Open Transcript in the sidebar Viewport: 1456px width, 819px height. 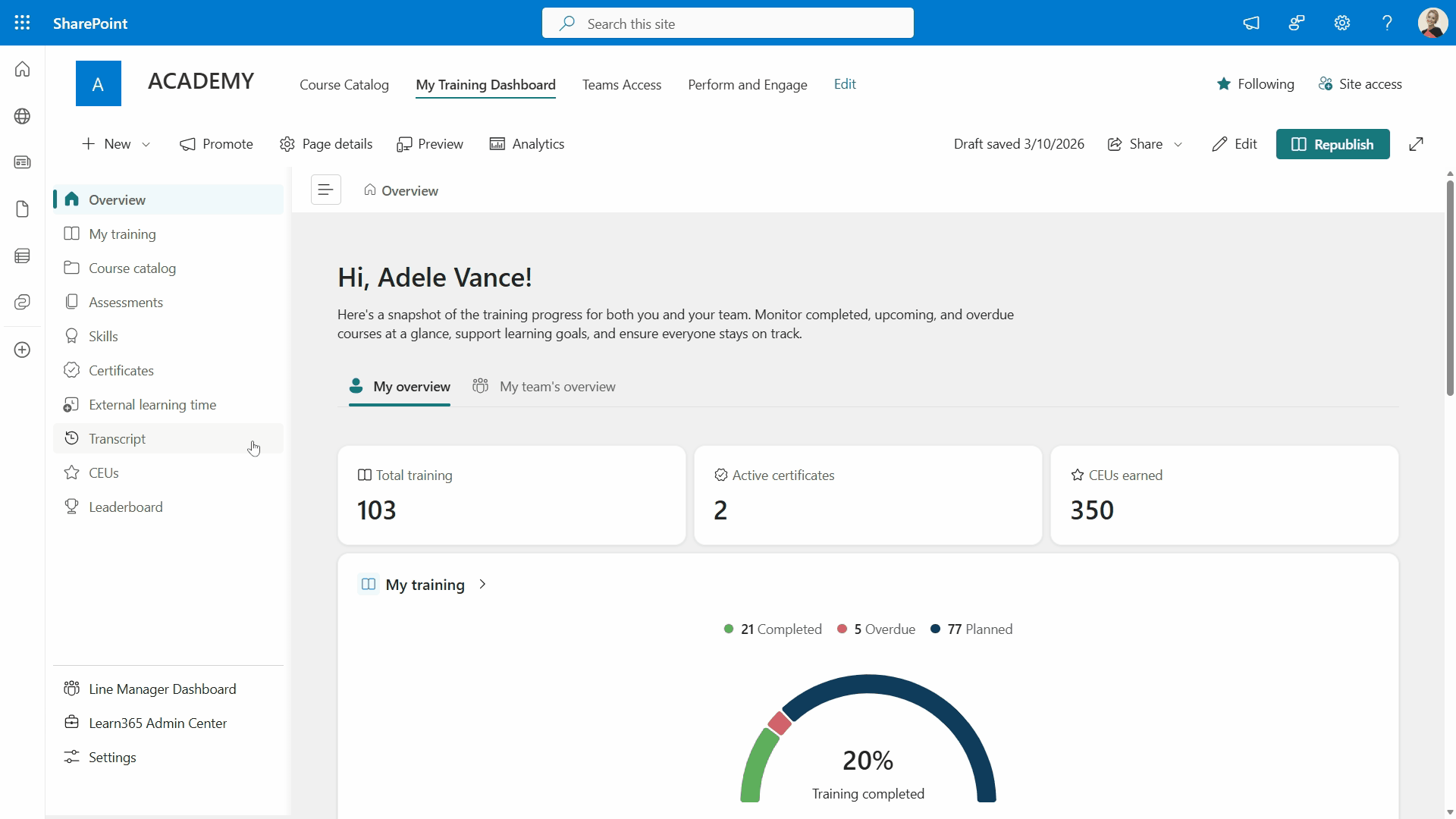[x=168, y=438]
